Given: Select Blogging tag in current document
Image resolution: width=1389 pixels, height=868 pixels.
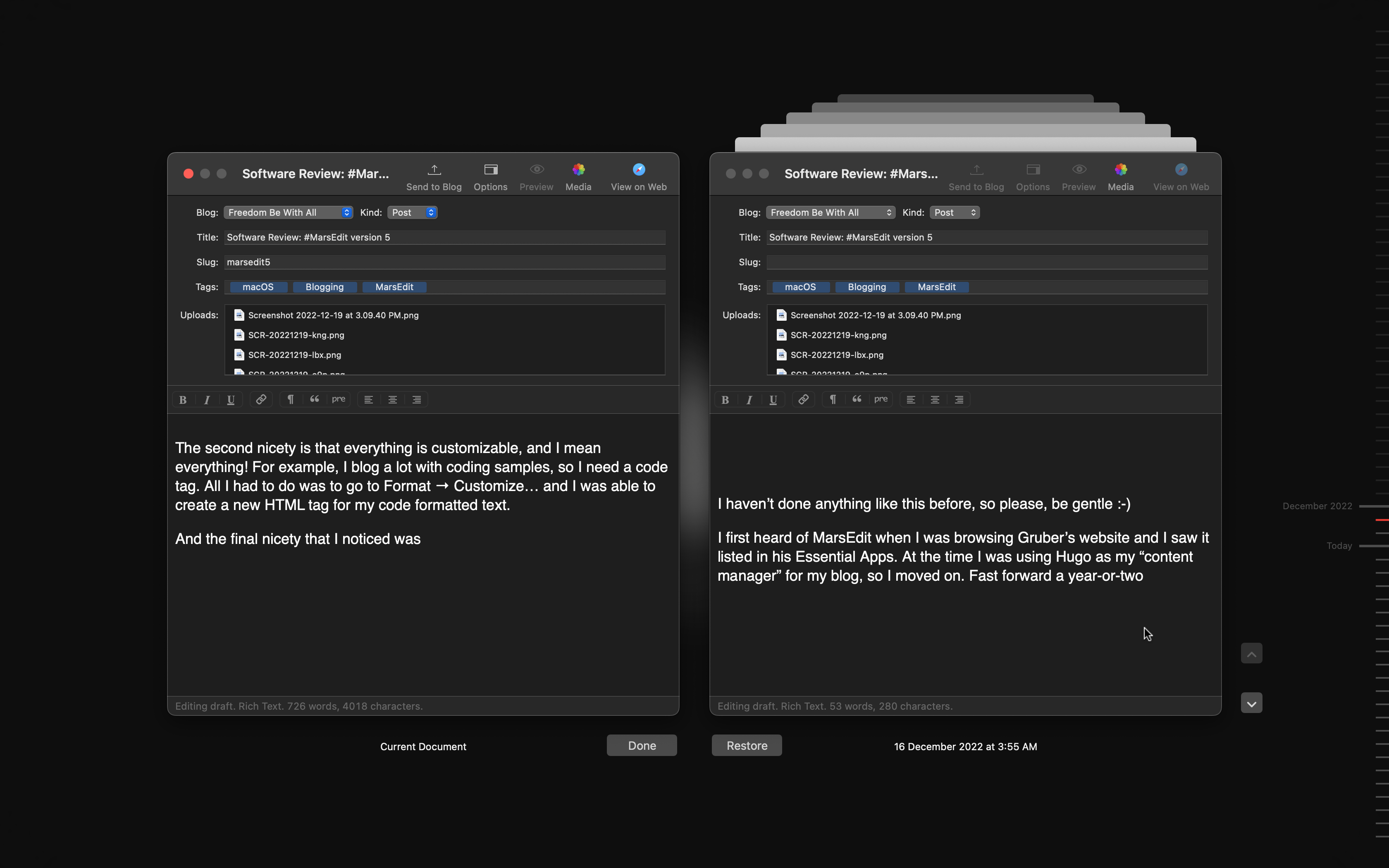Looking at the screenshot, I should click(x=325, y=287).
